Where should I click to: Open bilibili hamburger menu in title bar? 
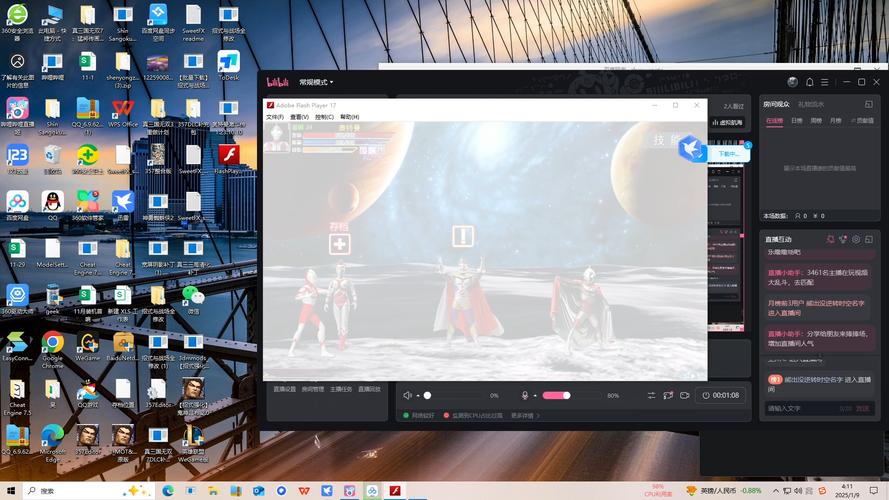(x=824, y=82)
